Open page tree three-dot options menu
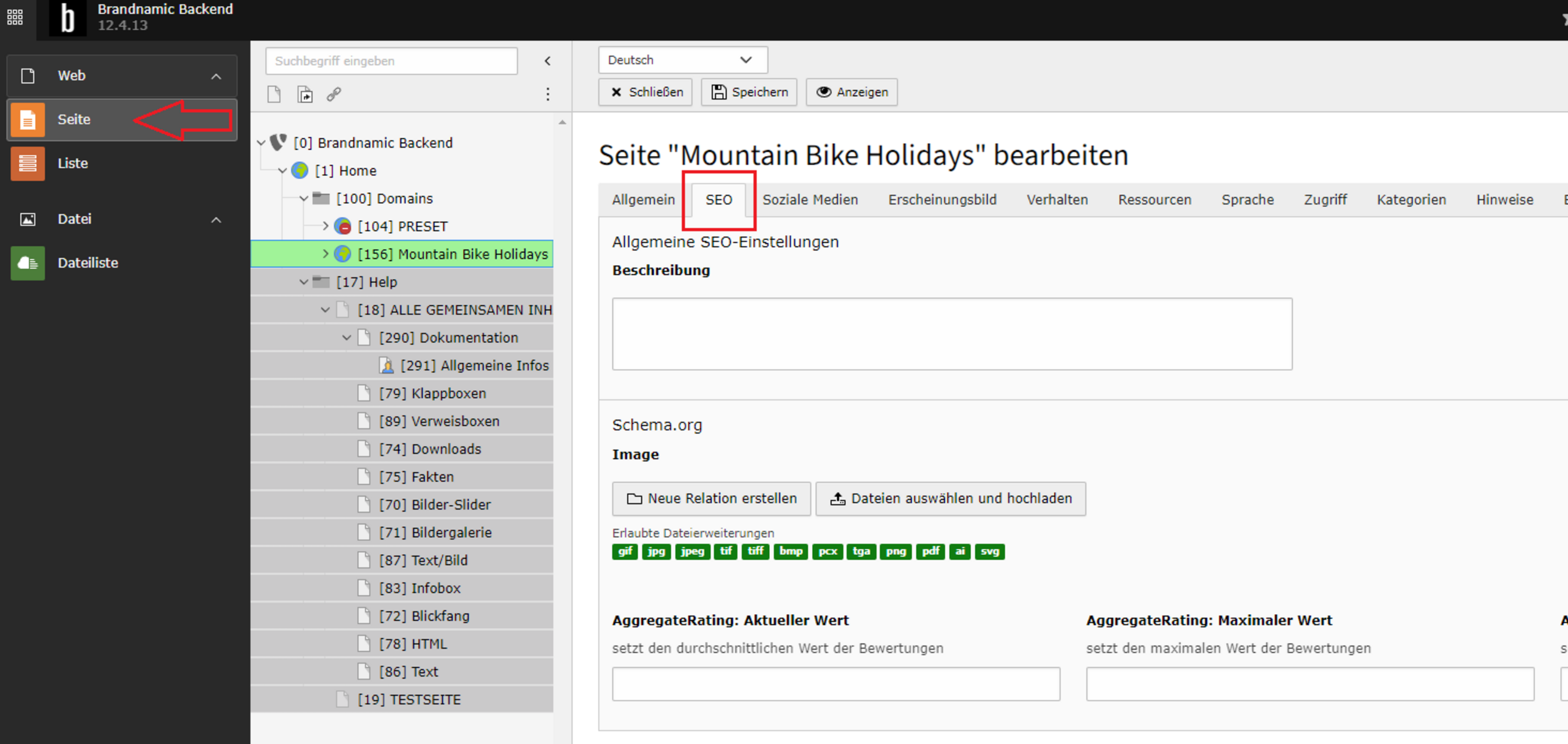Screen dimensions: 1568x744 (548, 94)
